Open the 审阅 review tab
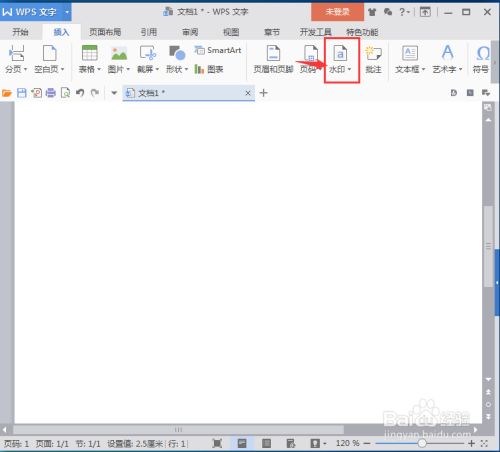The height and width of the screenshot is (452, 500). (x=190, y=32)
